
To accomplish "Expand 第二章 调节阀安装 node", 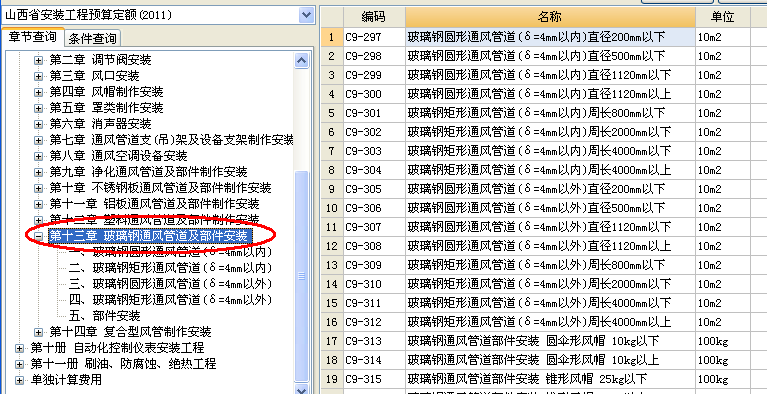I will tap(38, 60).
